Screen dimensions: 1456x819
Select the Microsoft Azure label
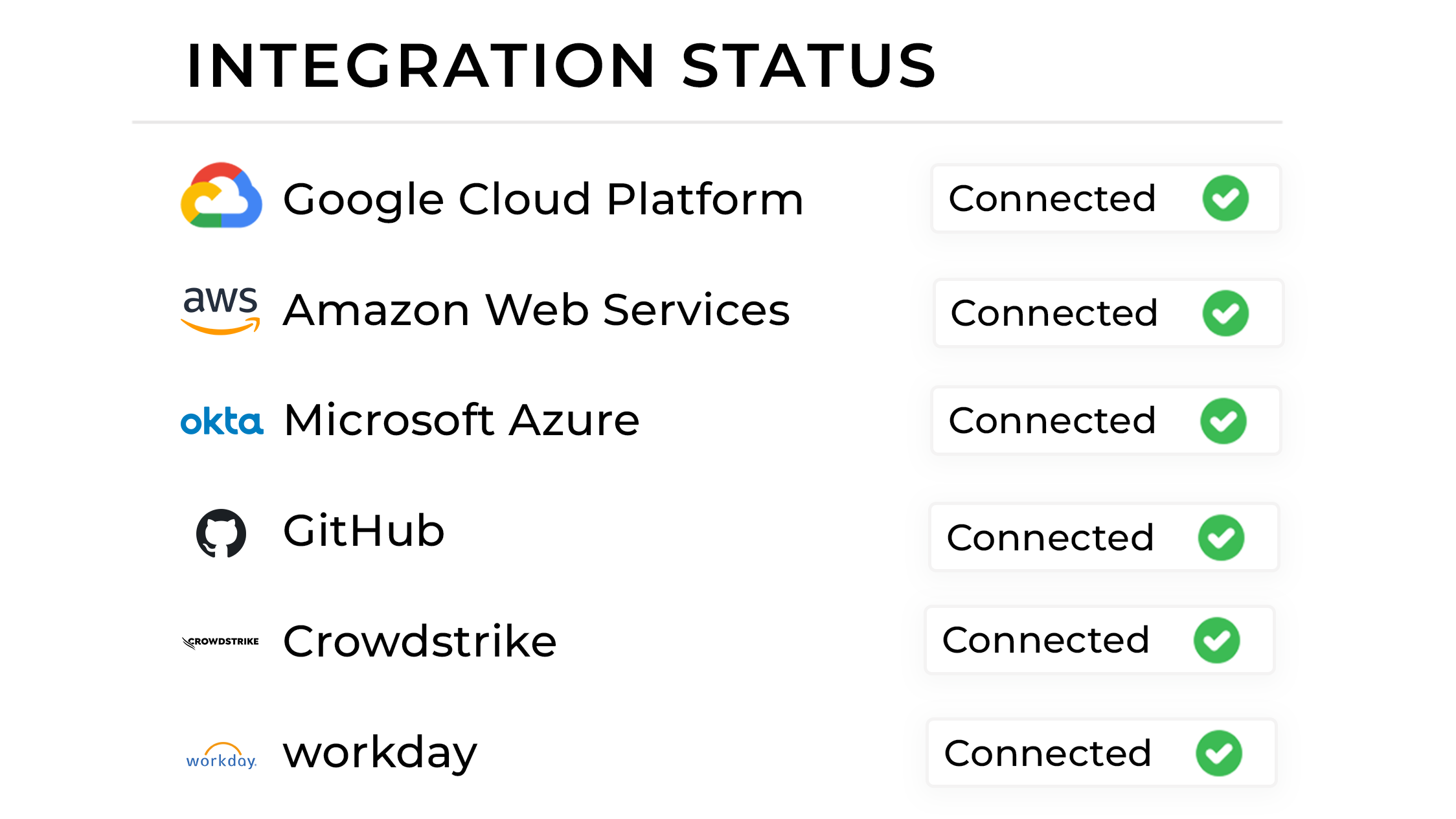[462, 420]
